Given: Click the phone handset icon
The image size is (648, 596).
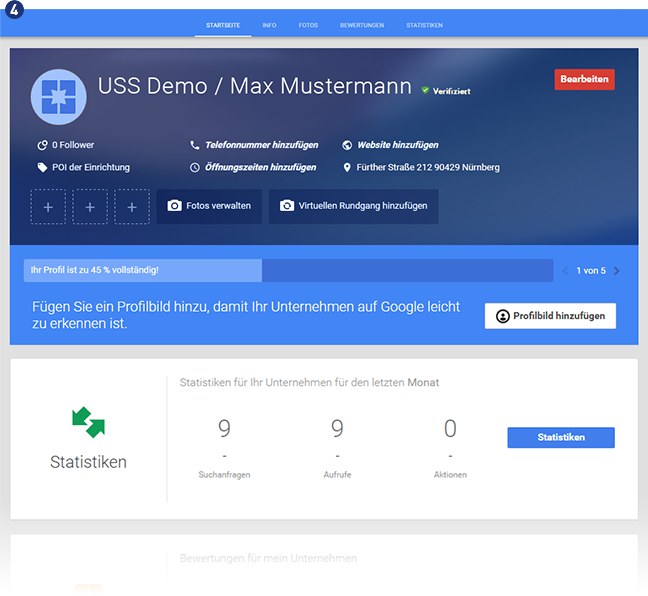Looking at the screenshot, I should click(x=195, y=145).
